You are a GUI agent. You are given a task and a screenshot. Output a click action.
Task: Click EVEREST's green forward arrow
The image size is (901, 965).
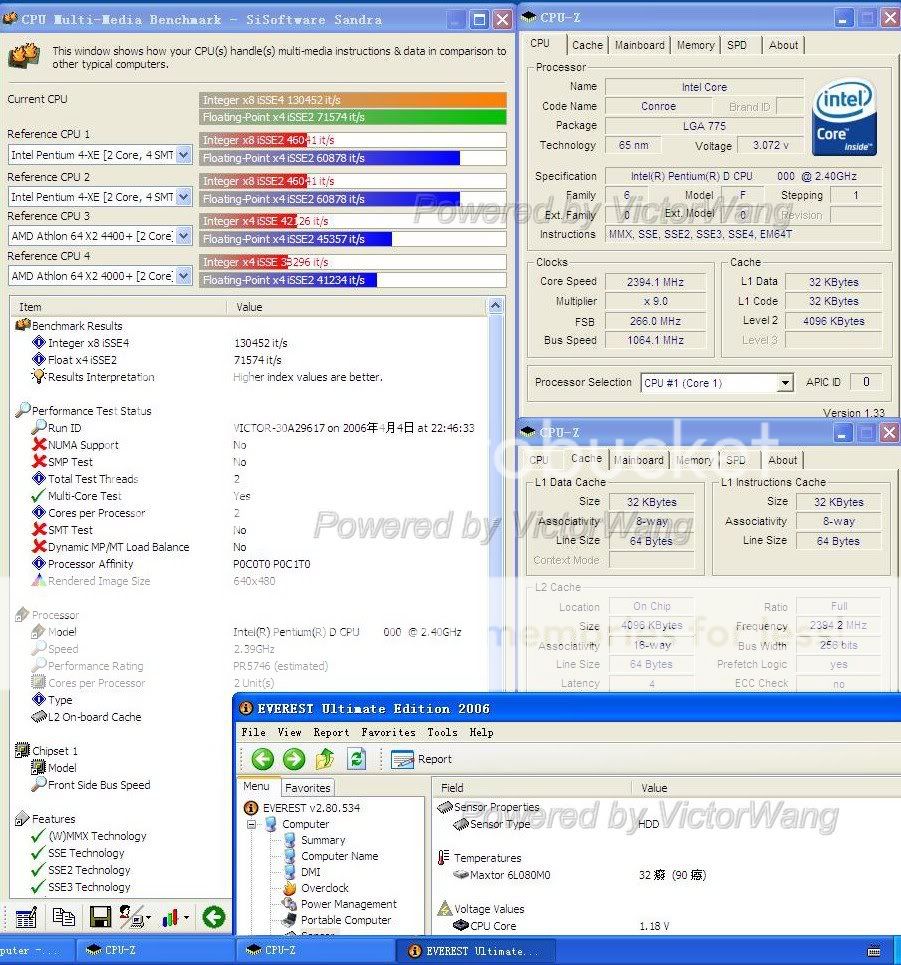(293, 759)
